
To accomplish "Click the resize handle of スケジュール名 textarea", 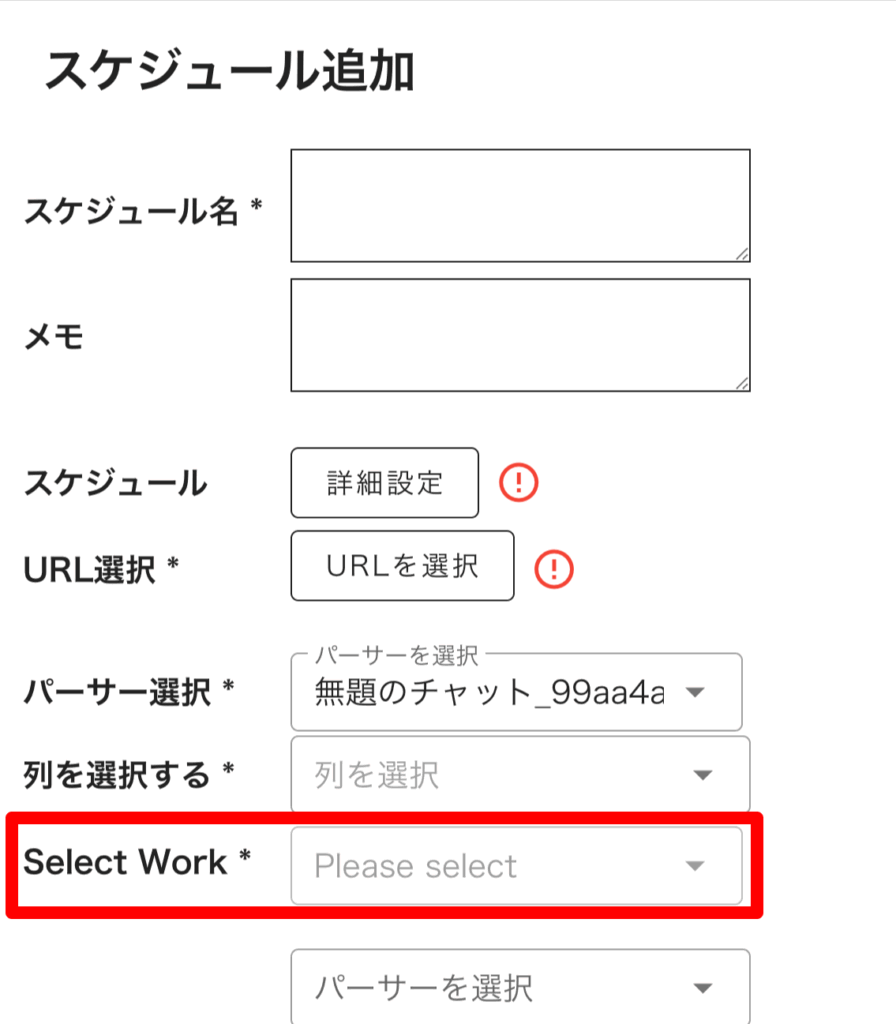I will click(741, 254).
